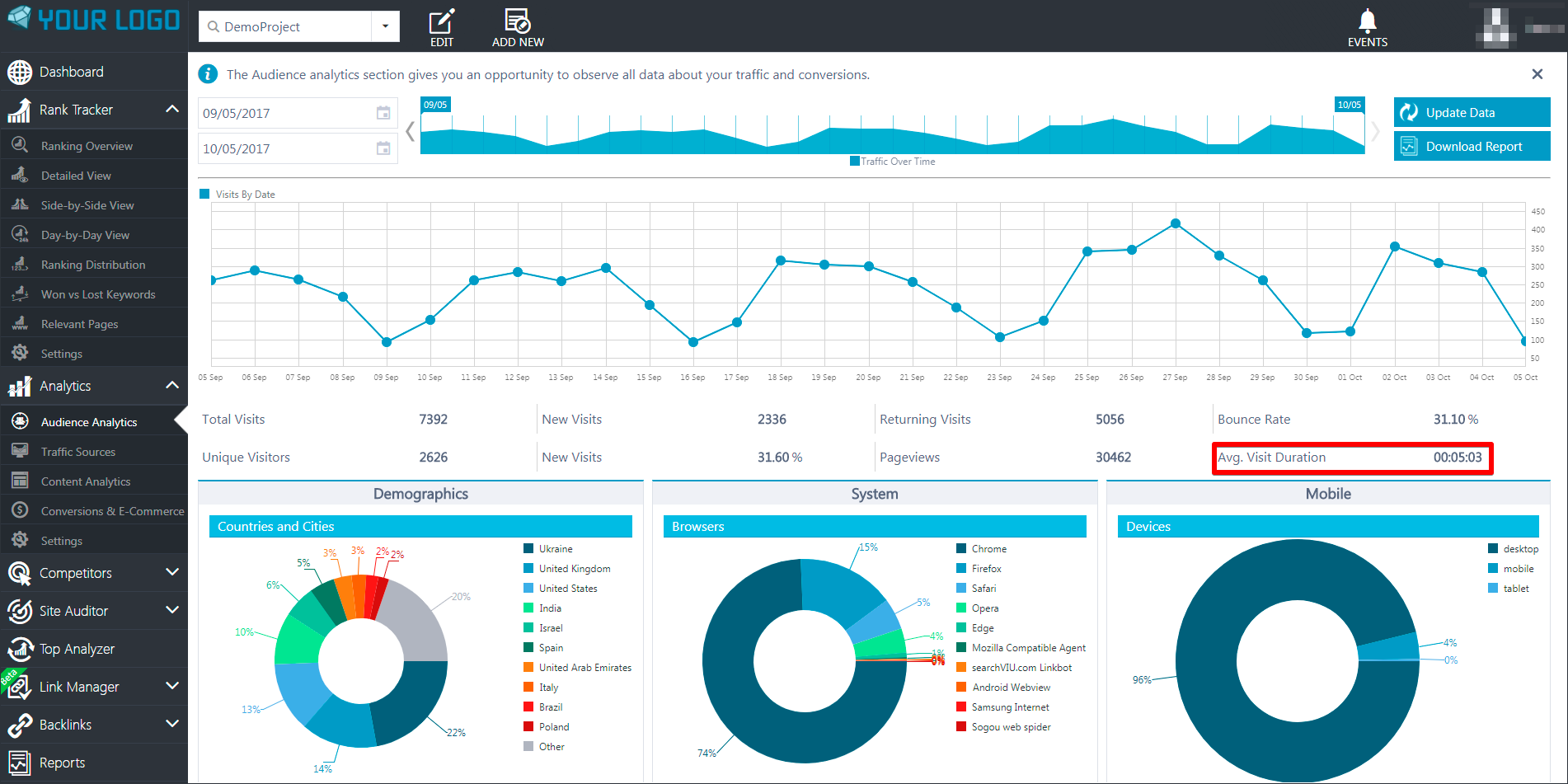Open calendar picker for 10/05/2017 end date

pos(383,148)
